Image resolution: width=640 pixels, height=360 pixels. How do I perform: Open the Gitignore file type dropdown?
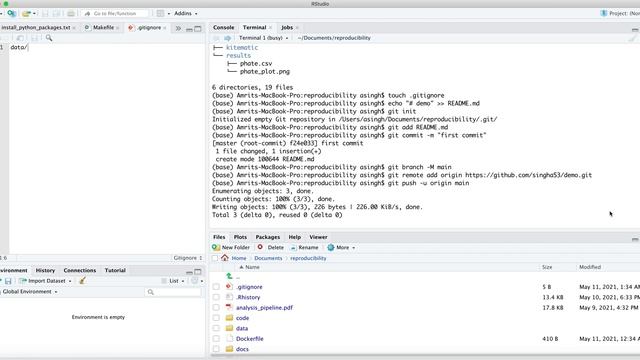click(x=188, y=258)
